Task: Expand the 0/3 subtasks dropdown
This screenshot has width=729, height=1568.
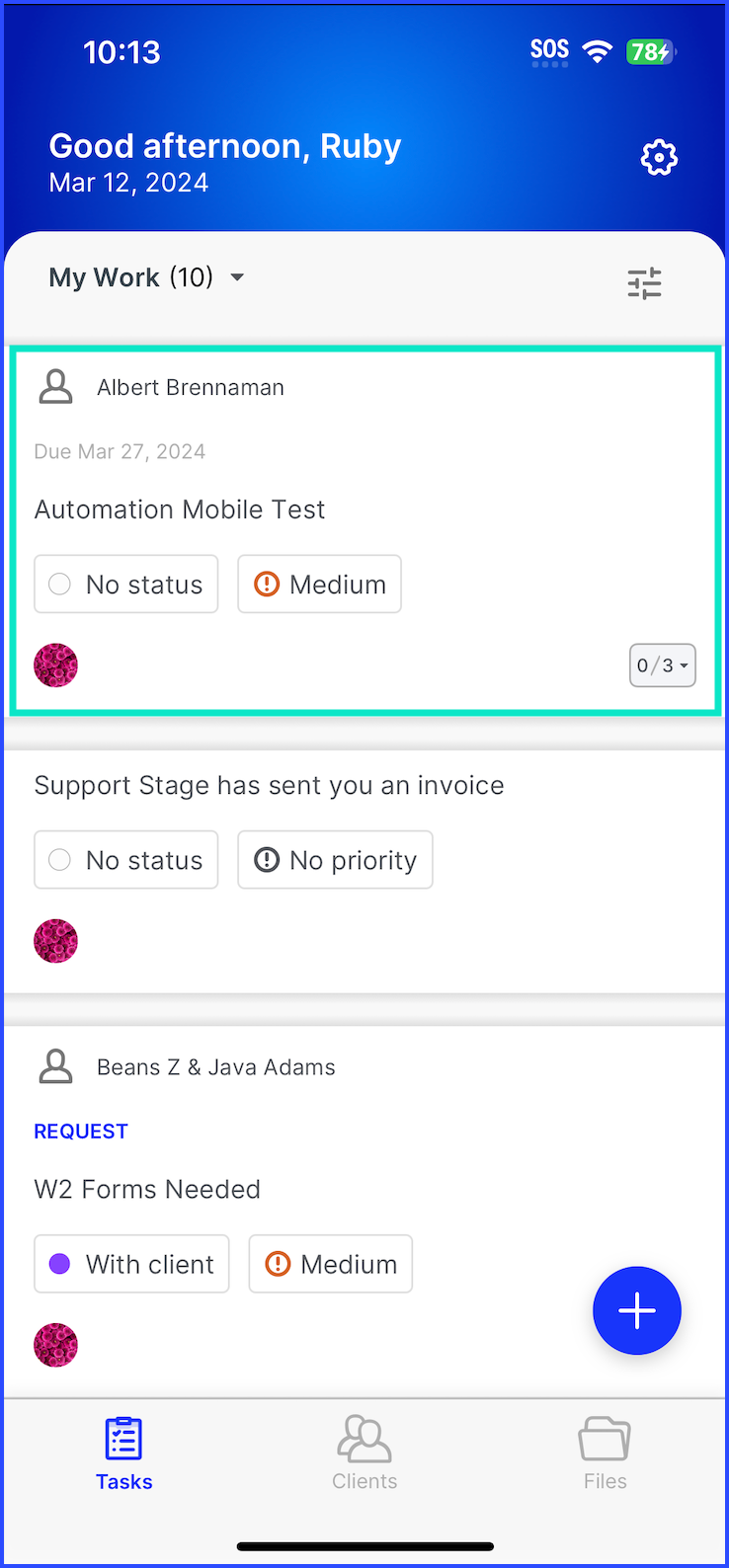Action: tap(663, 666)
